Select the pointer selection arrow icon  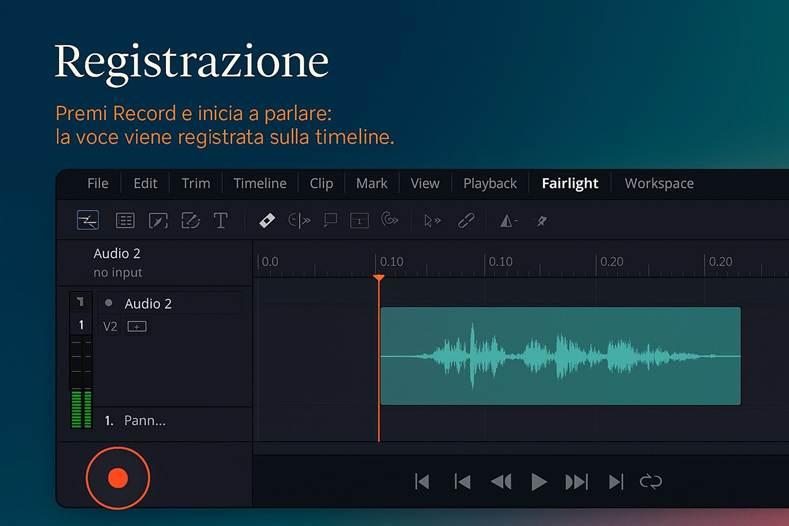point(432,221)
